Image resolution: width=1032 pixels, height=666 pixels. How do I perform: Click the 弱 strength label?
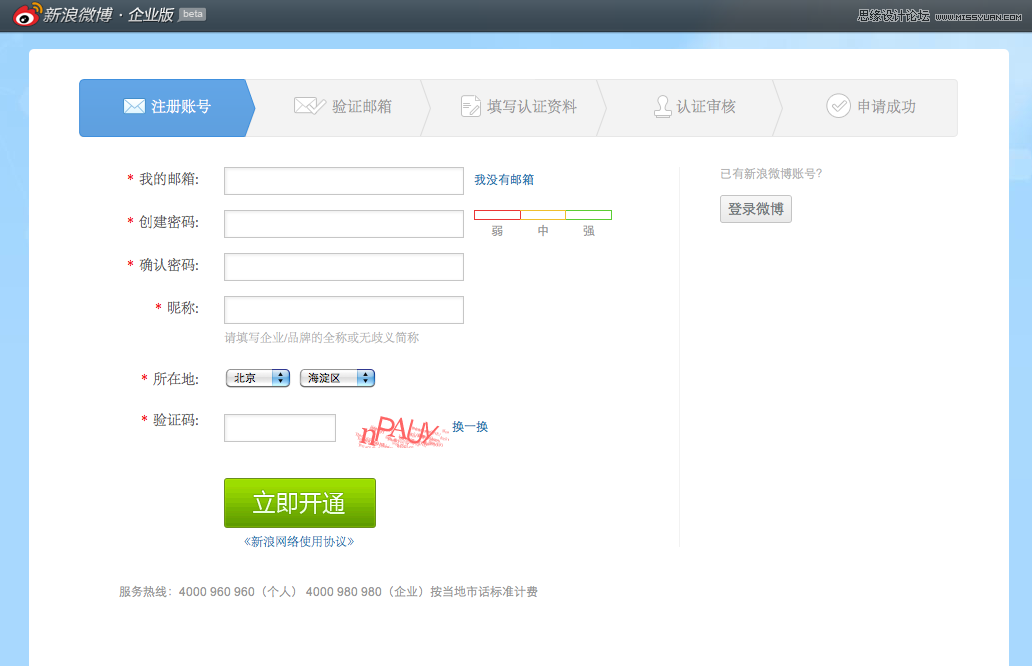[497, 231]
